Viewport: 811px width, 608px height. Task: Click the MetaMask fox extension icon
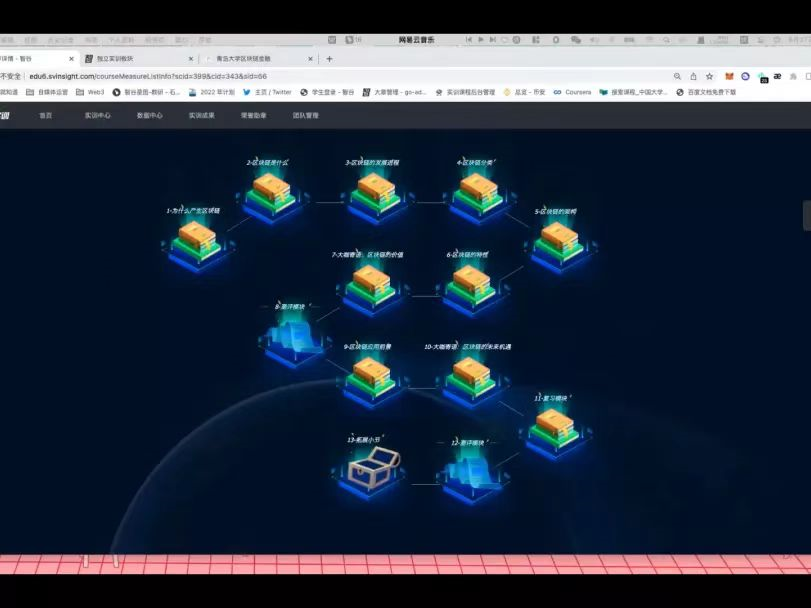728,76
